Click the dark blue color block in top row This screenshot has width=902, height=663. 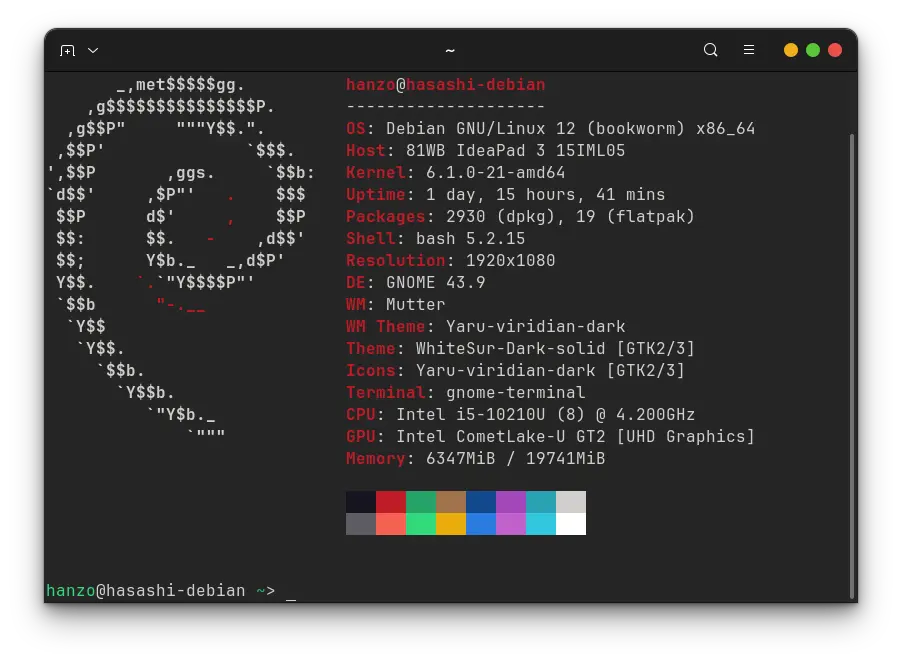click(x=481, y=502)
